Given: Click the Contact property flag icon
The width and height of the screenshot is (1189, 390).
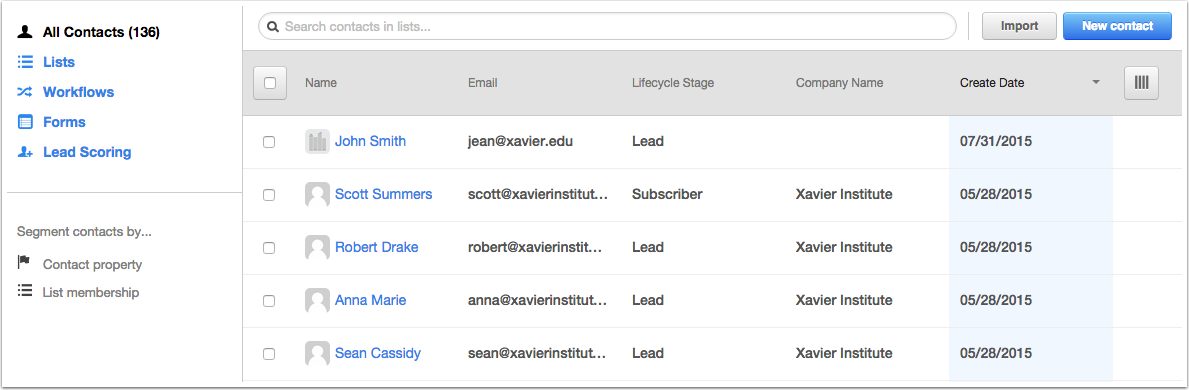Looking at the screenshot, I should [x=24, y=263].
